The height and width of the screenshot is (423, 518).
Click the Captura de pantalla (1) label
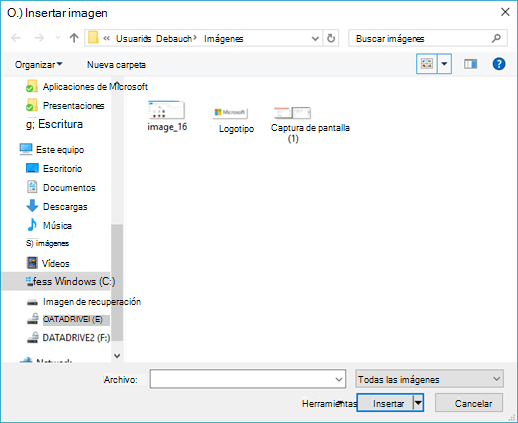click(x=310, y=133)
